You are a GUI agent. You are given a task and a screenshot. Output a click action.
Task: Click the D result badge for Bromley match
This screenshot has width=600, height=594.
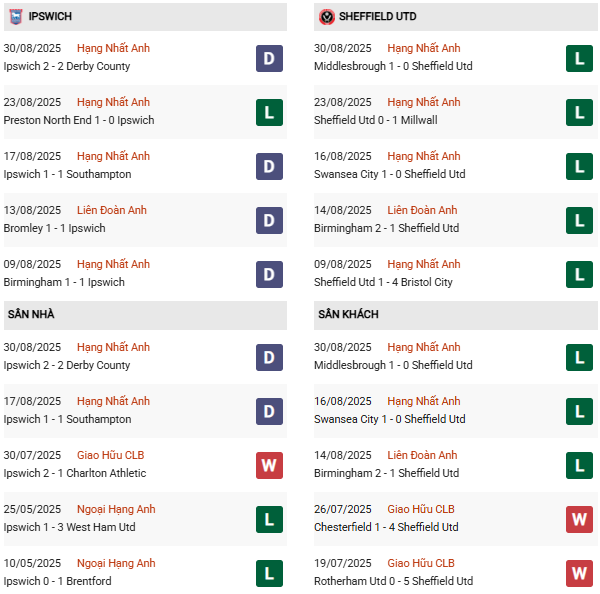269,220
